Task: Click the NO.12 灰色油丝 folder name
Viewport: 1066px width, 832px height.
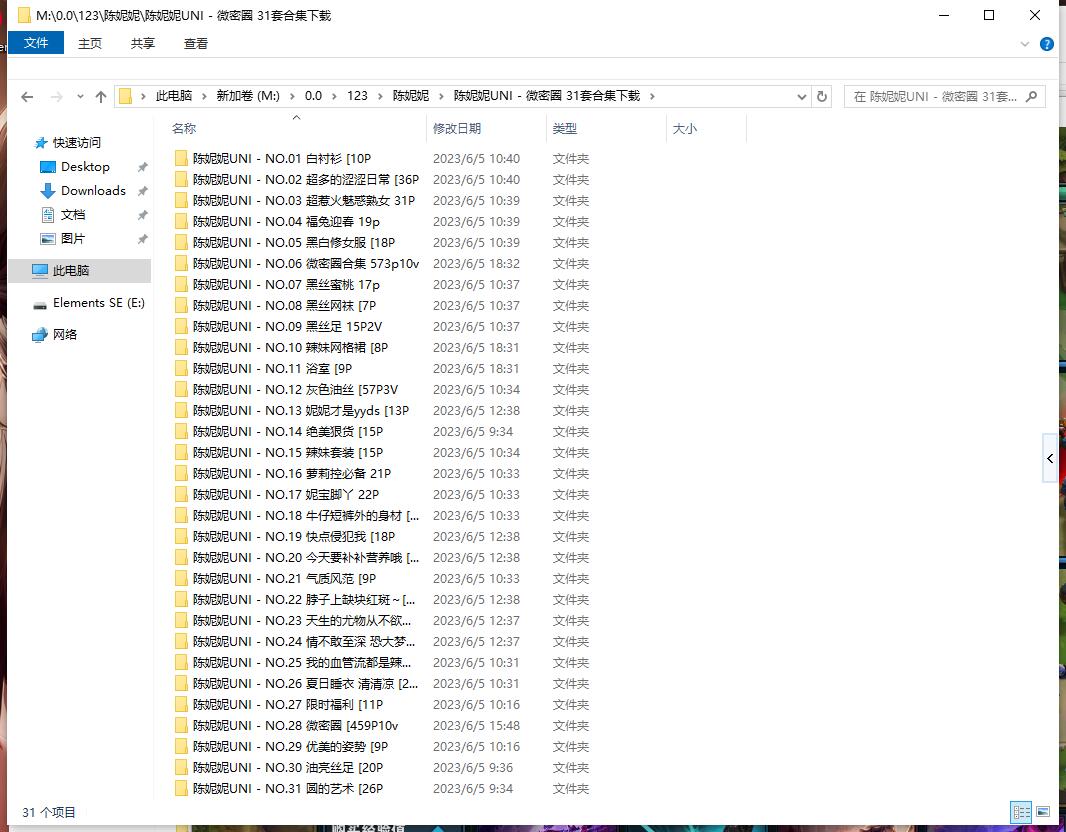Action: click(x=296, y=389)
